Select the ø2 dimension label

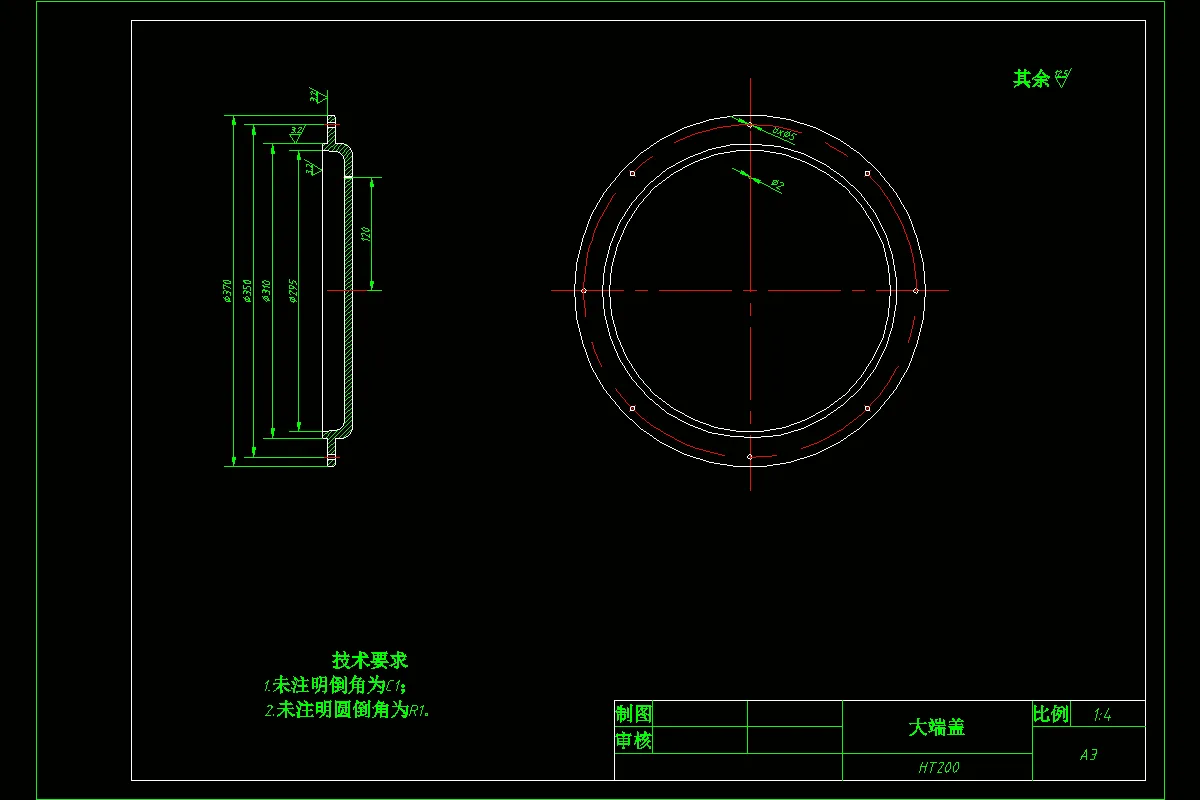[x=777, y=185]
